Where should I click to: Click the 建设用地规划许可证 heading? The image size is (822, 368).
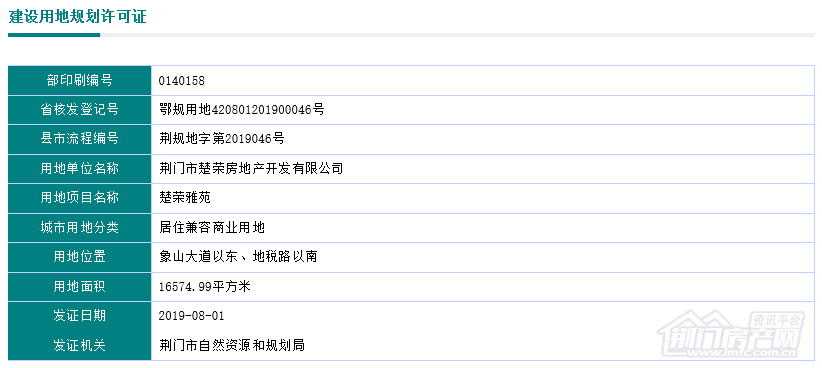coord(78,17)
